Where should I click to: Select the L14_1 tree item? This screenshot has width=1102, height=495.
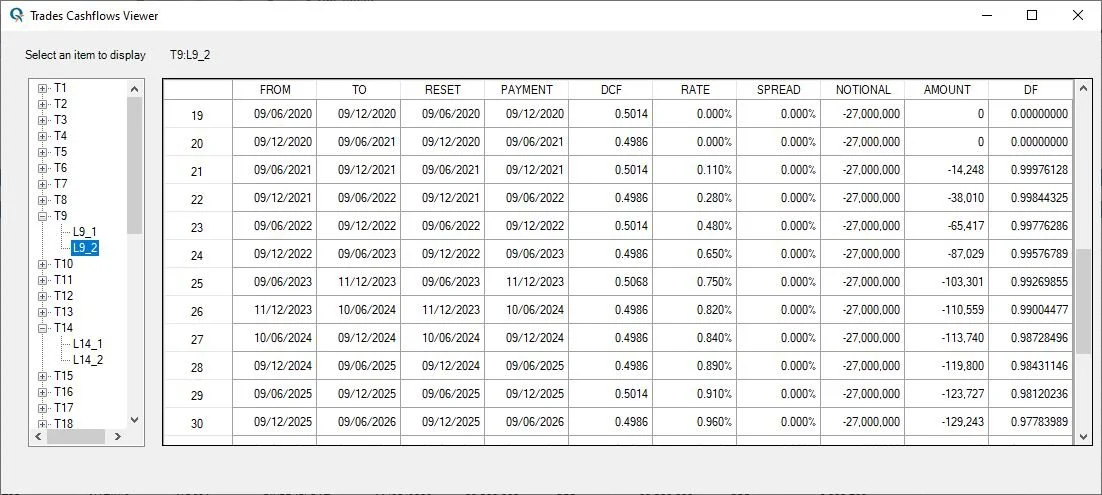[x=88, y=344]
